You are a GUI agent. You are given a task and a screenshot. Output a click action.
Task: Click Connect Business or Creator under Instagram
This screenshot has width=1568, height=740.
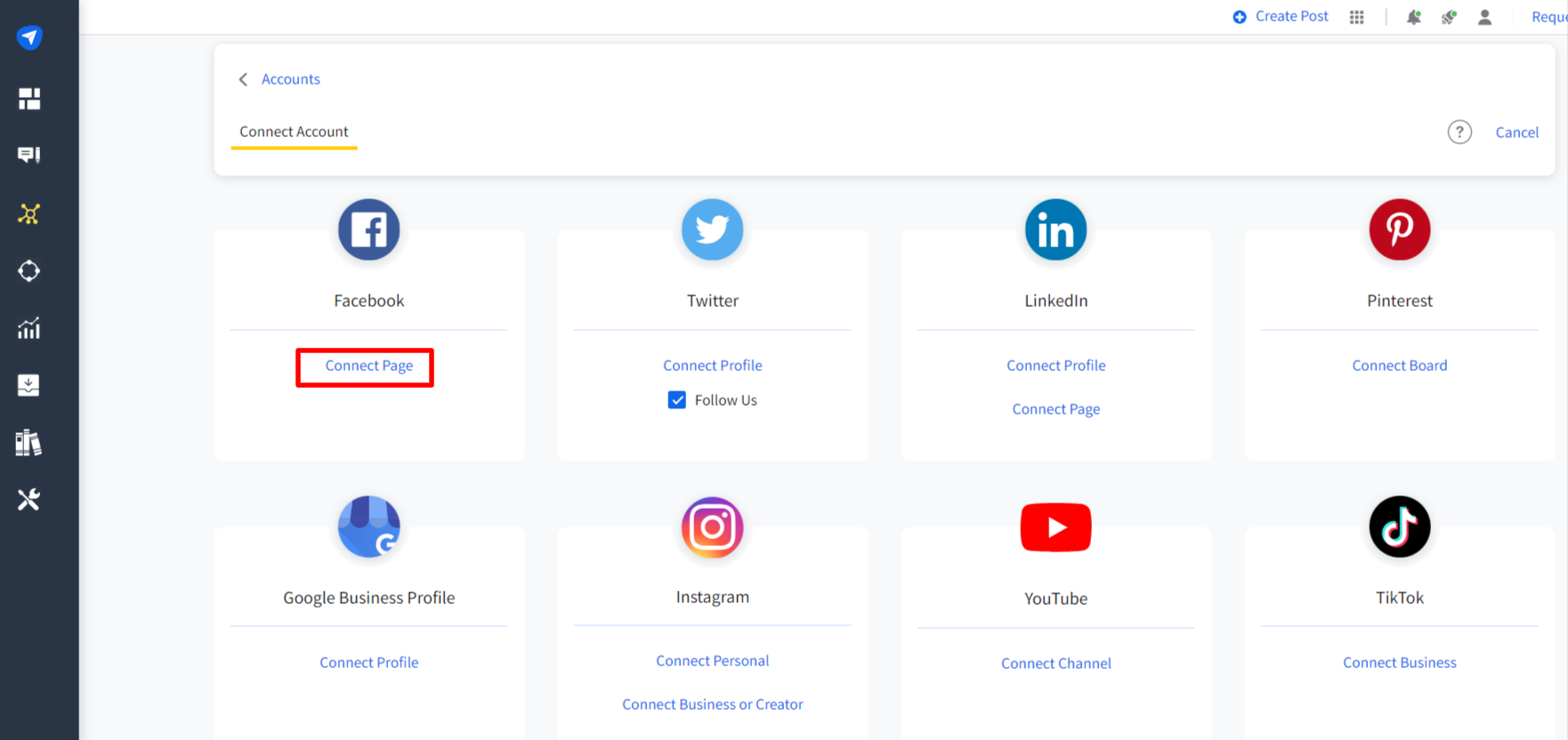pyautogui.click(x=713, y=704)
